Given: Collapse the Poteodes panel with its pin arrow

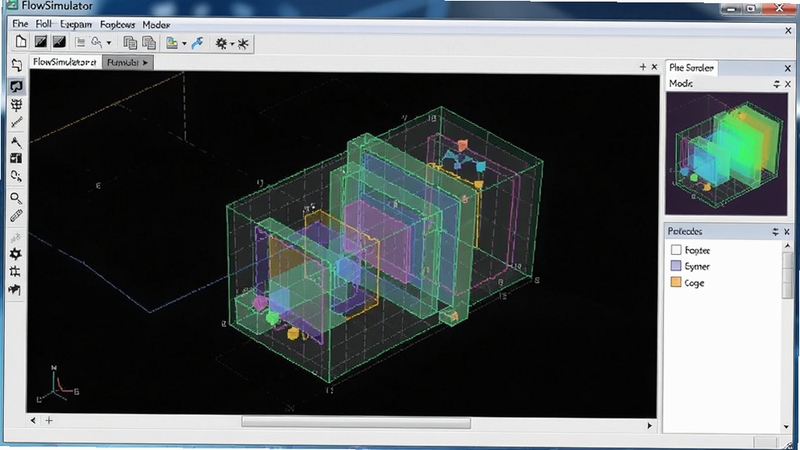Looking at the screenshot, I should pos(776,232).
